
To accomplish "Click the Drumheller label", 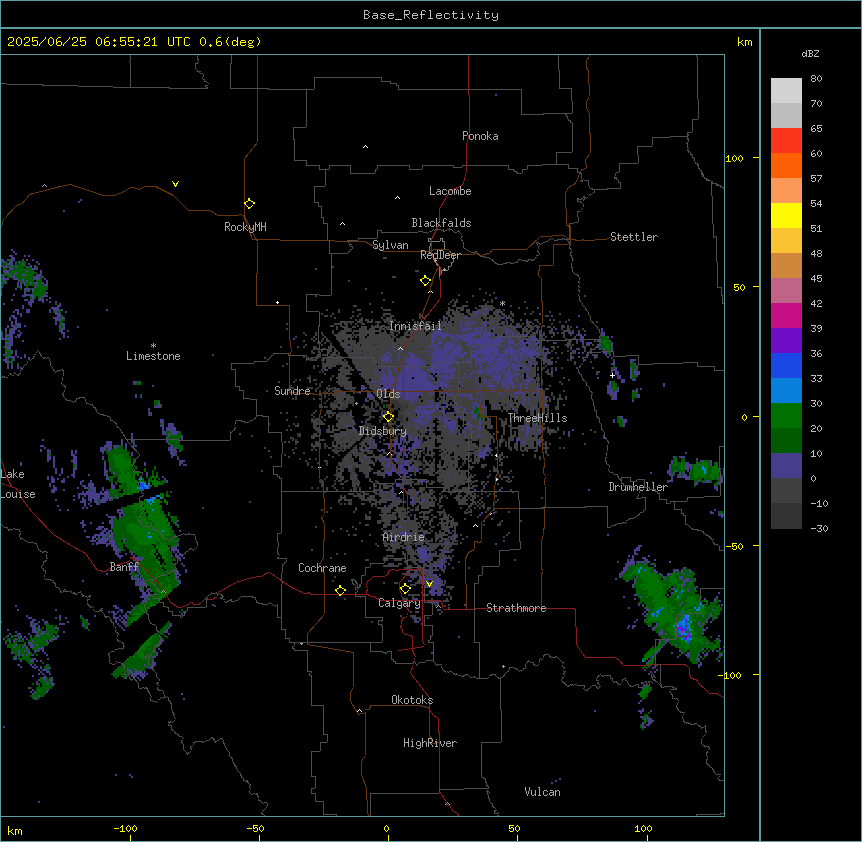I will tap(638, 487).
